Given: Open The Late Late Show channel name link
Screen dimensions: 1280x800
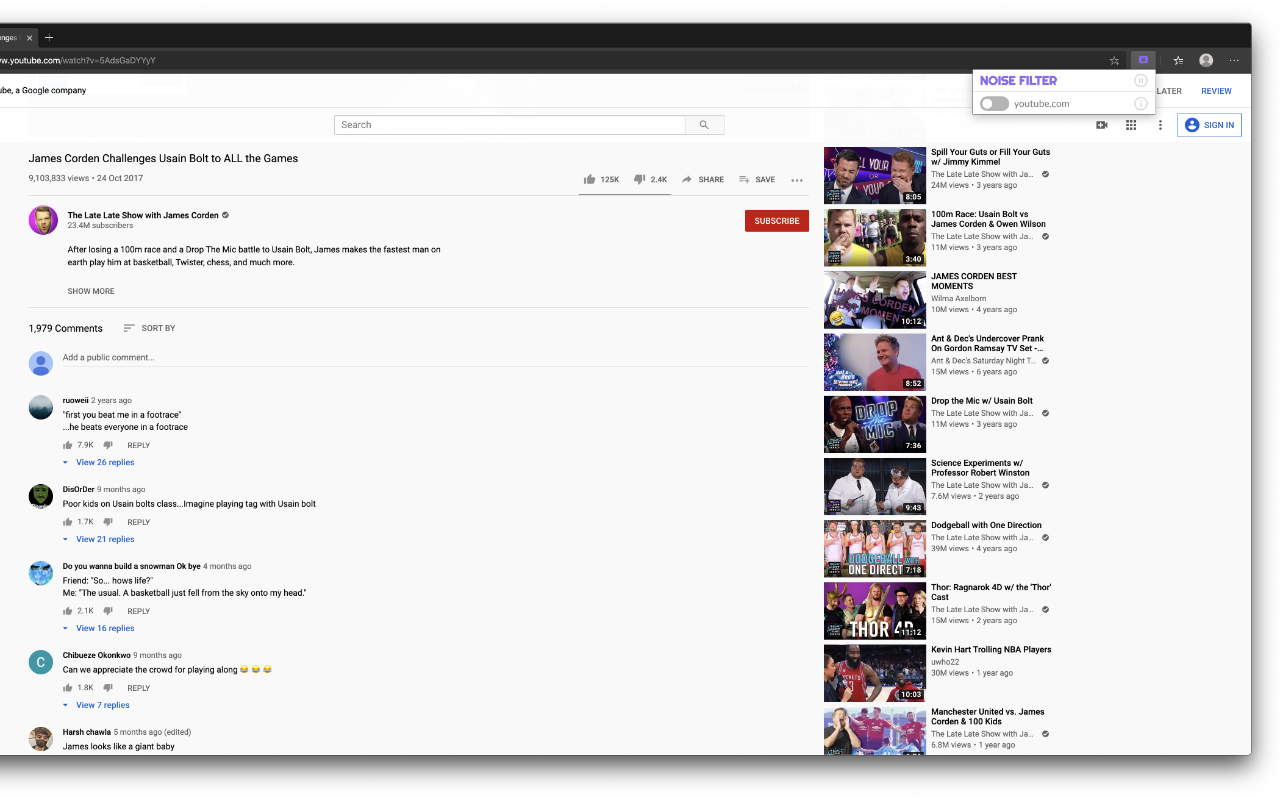Looking at the screenshot, I should (x=143, y=215).
